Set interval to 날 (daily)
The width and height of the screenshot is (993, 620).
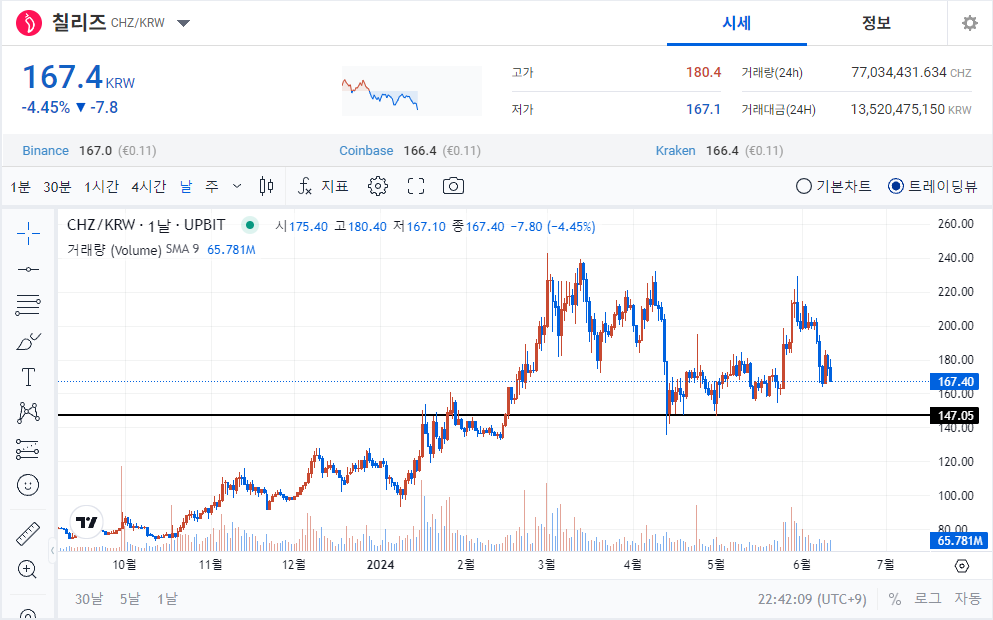point(186,187)
